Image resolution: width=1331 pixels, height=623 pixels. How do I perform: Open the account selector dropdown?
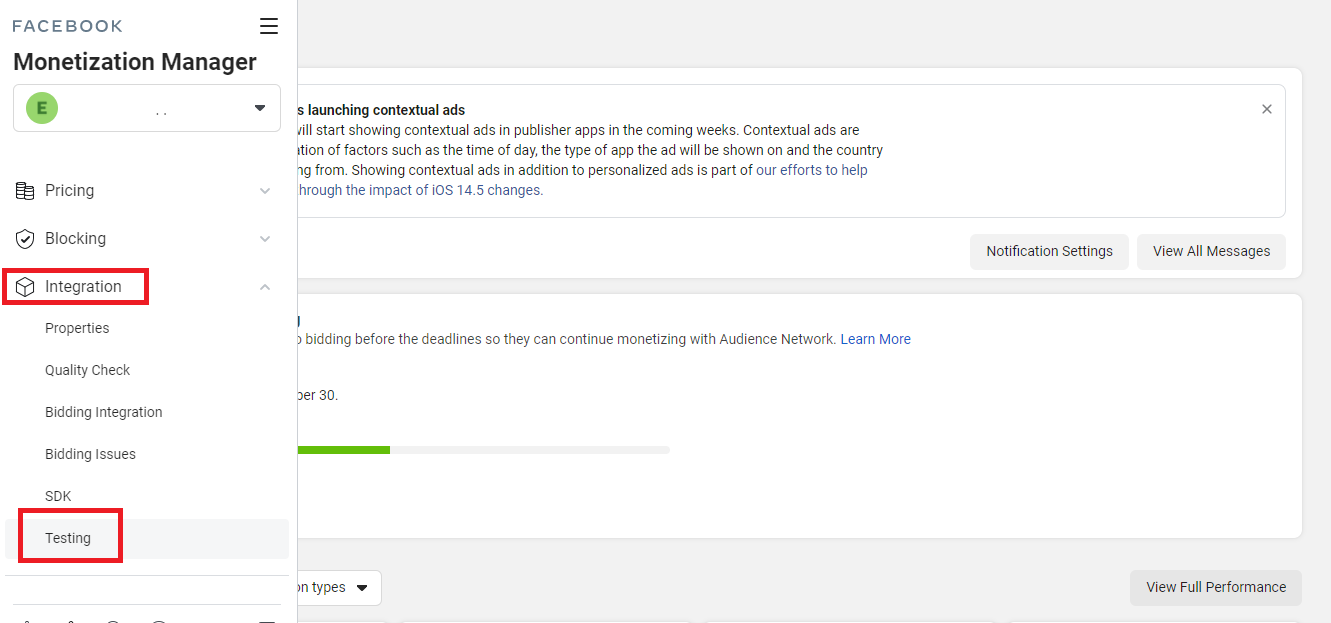pos(147,108)
